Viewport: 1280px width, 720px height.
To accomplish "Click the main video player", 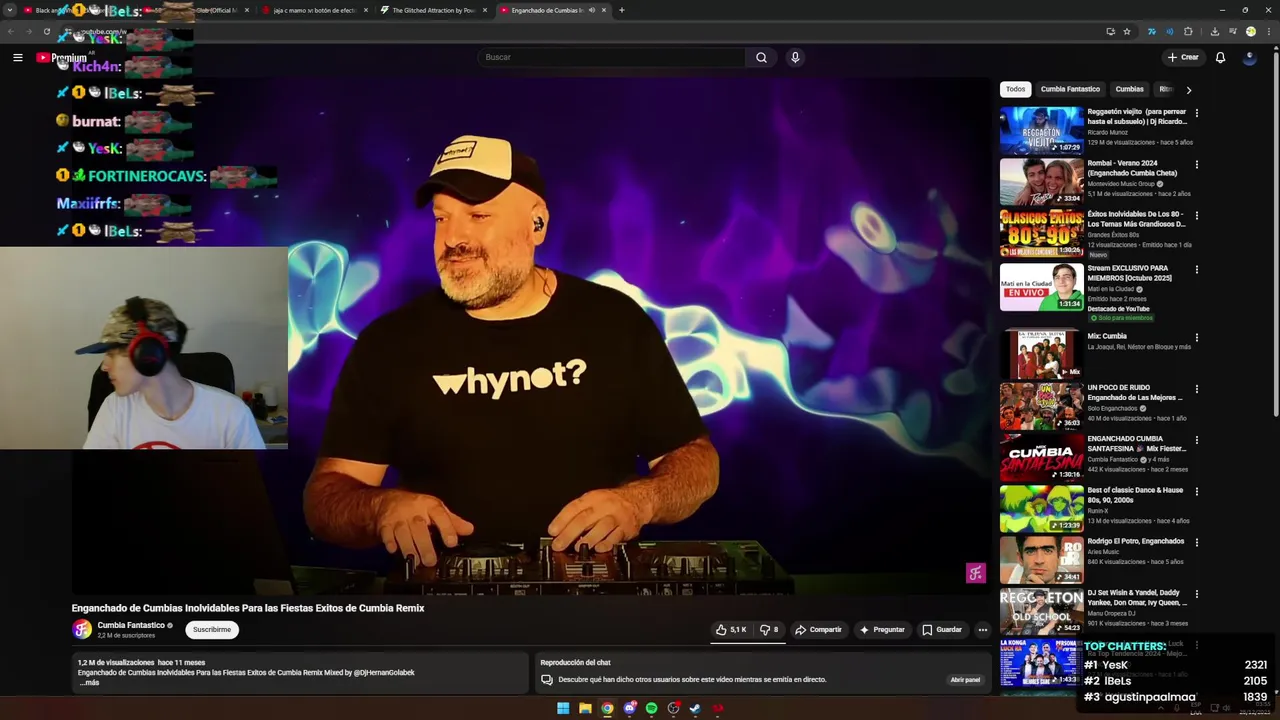I will point(531,336).
